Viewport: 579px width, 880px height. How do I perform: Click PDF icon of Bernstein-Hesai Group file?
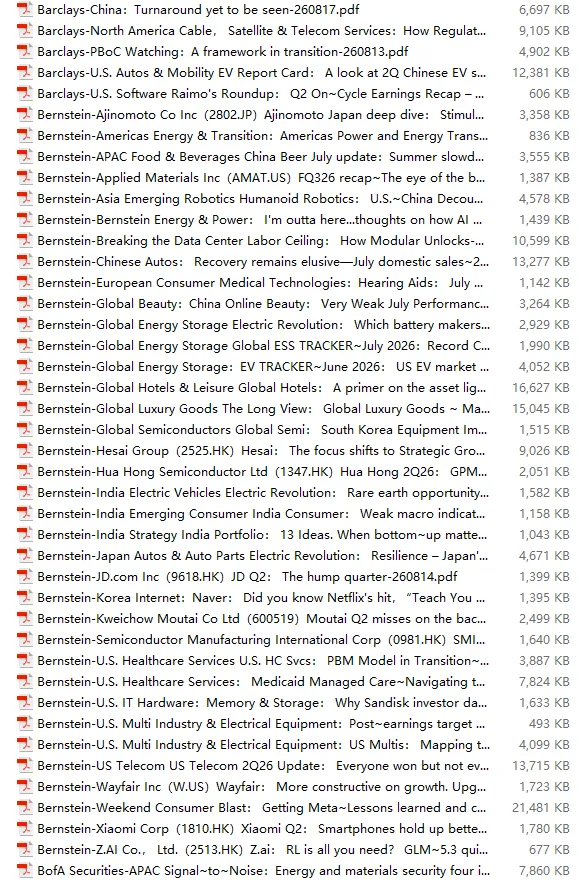(25, 451)
